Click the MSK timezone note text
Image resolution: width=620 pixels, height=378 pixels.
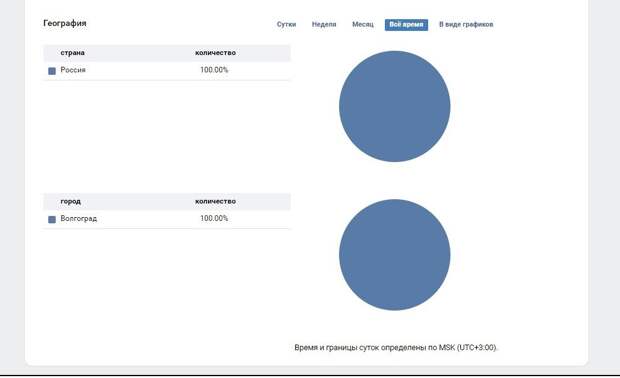pyautogui.click(x=396, y=348)
